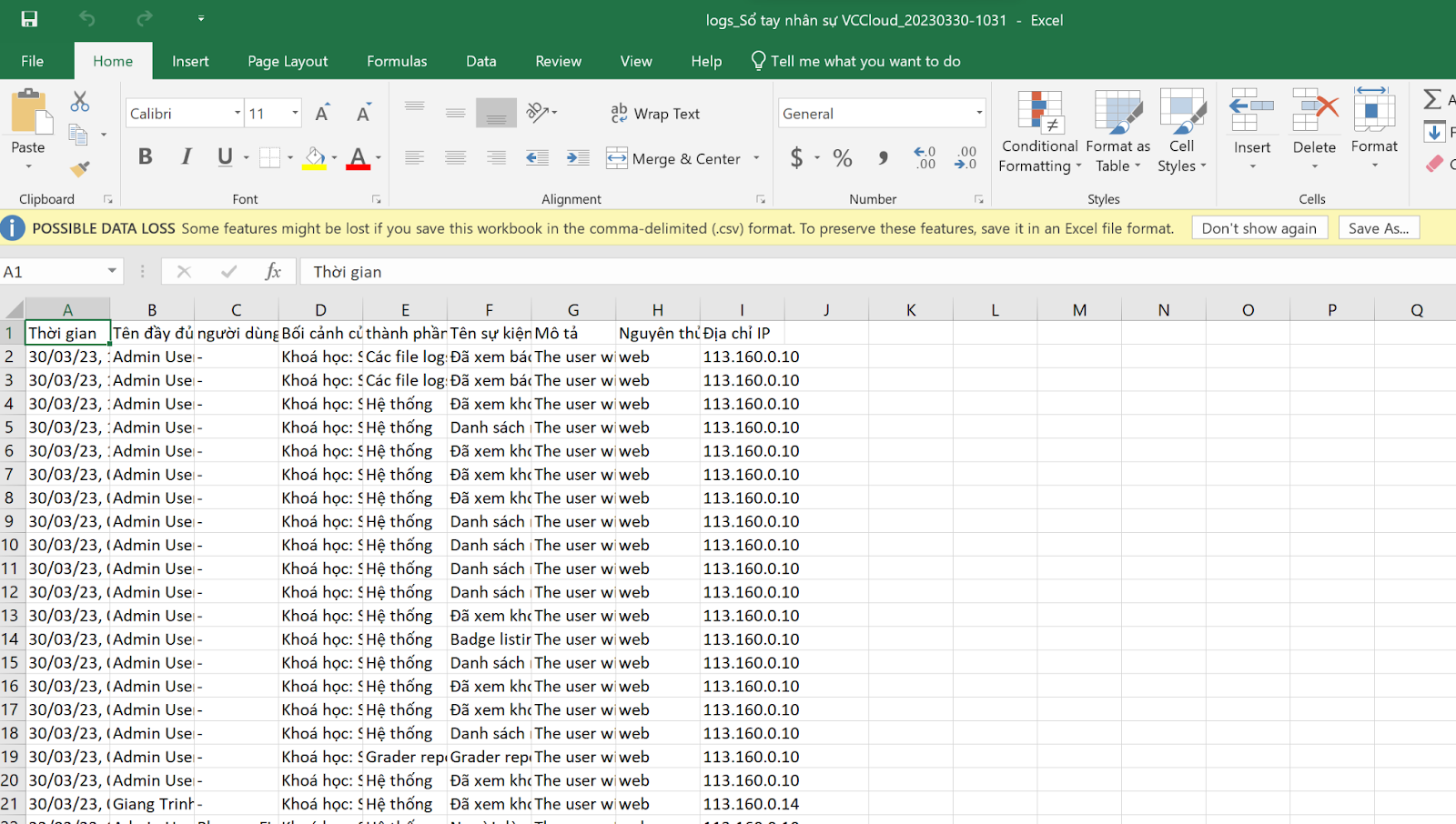Apply the red Font Color
1456x824 pixels.
tap(359, 157)
